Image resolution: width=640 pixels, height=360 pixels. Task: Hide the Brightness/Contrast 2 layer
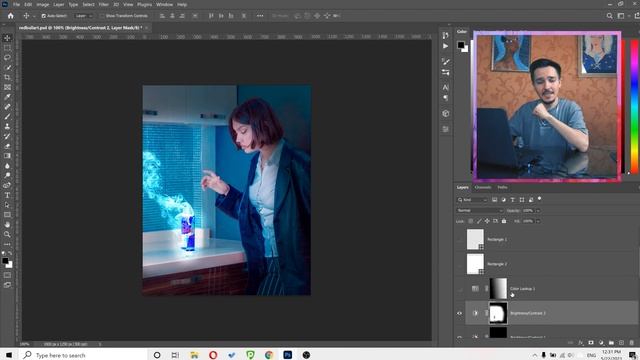[460, 313]
